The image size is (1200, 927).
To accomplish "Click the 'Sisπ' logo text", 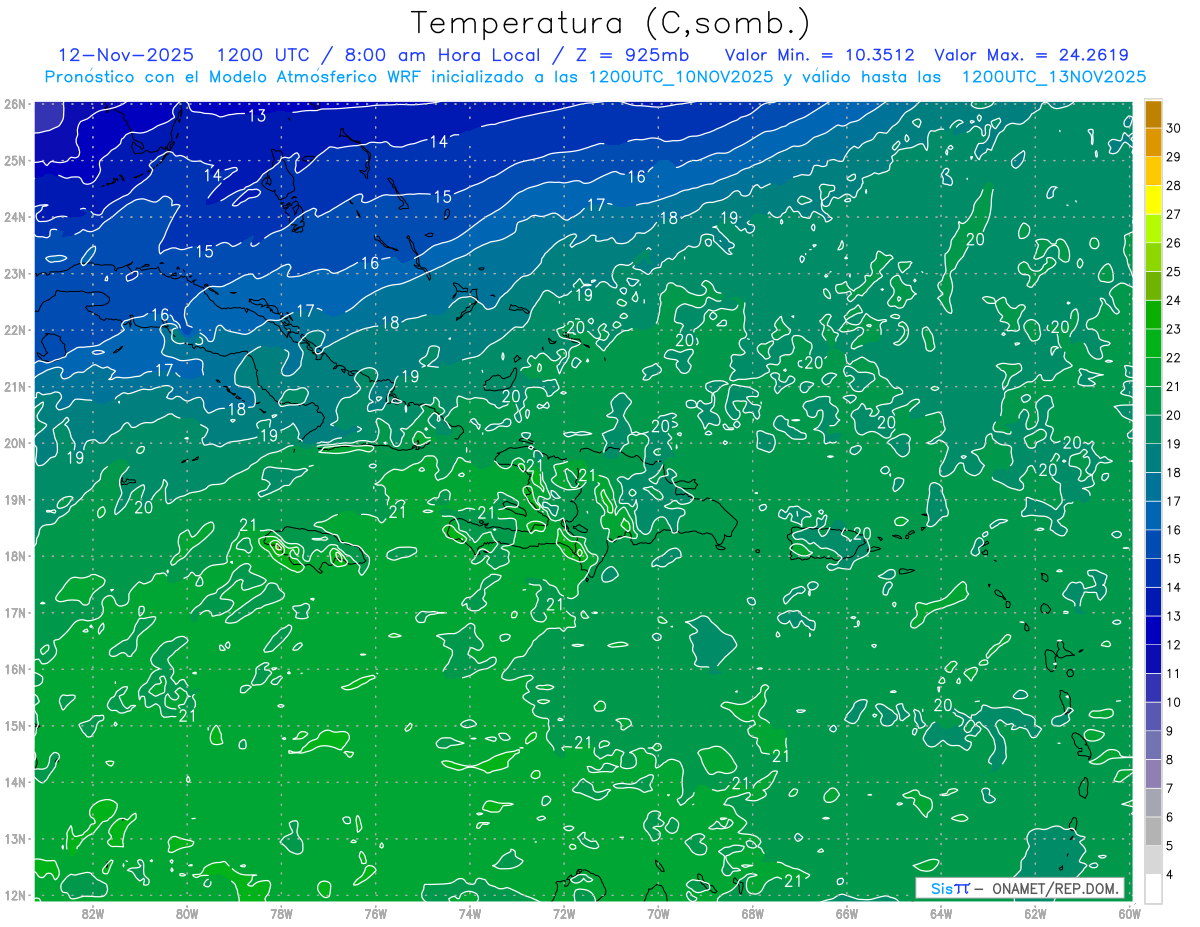I will (x=950, y=888).
